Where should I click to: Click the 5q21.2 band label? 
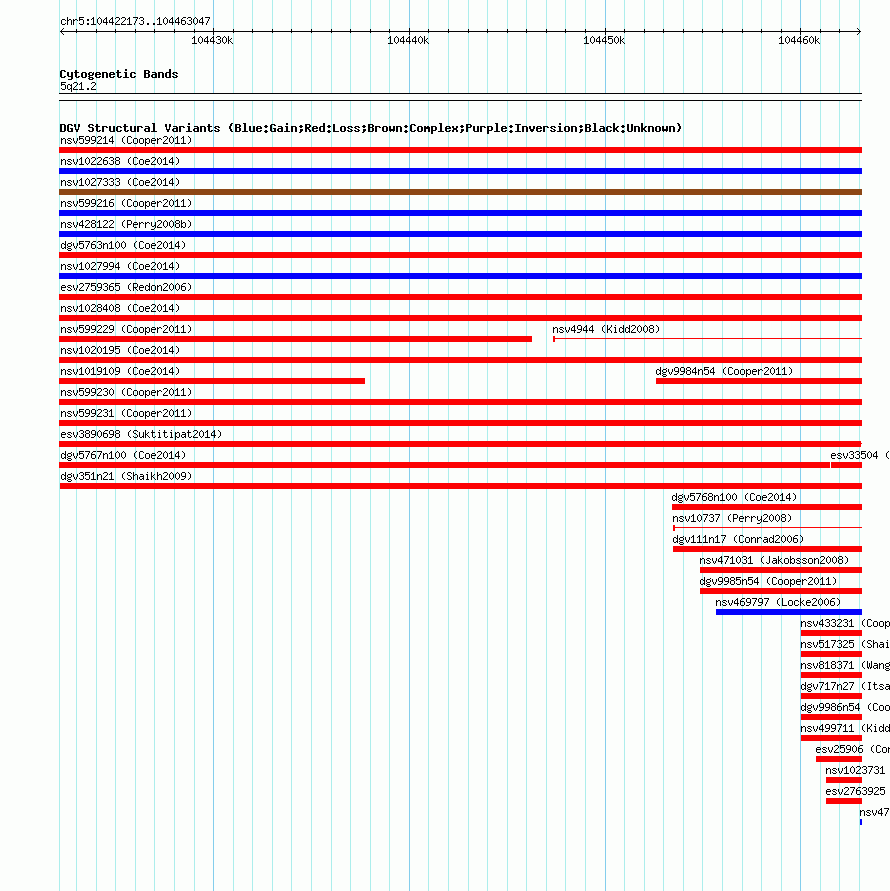point(78,86)
